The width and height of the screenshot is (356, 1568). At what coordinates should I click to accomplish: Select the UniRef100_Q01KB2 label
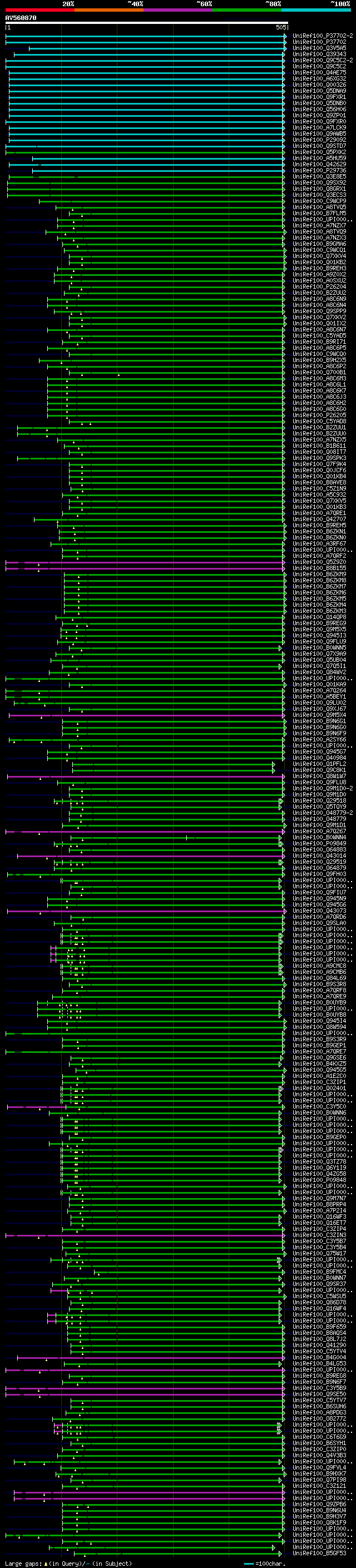(x=319, y=263)
